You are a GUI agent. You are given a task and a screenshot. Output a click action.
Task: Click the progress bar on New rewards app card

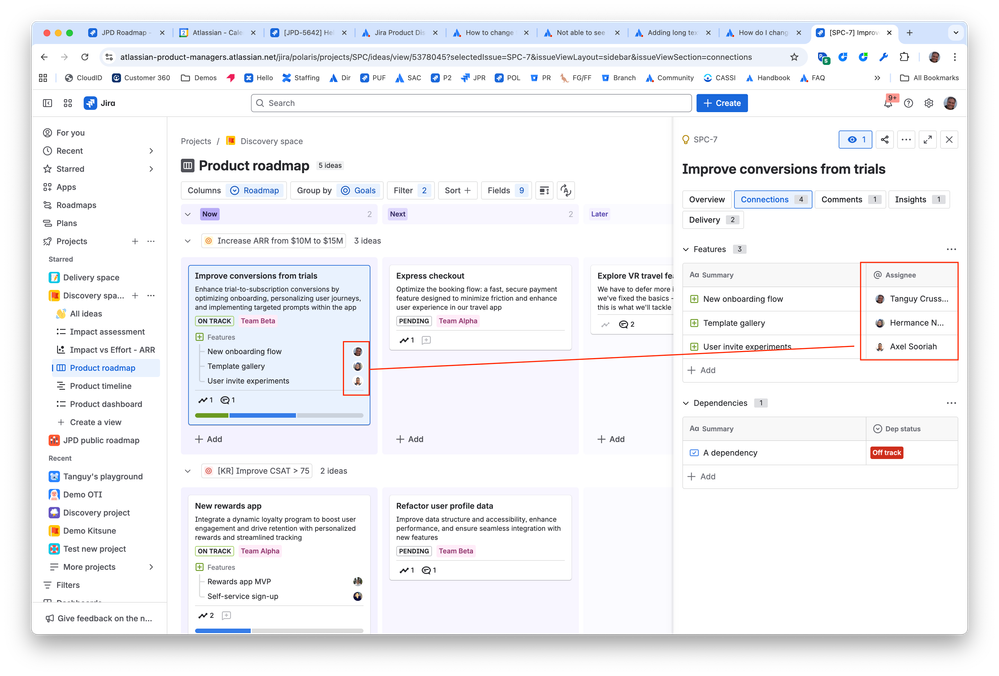tap(279, 630)
